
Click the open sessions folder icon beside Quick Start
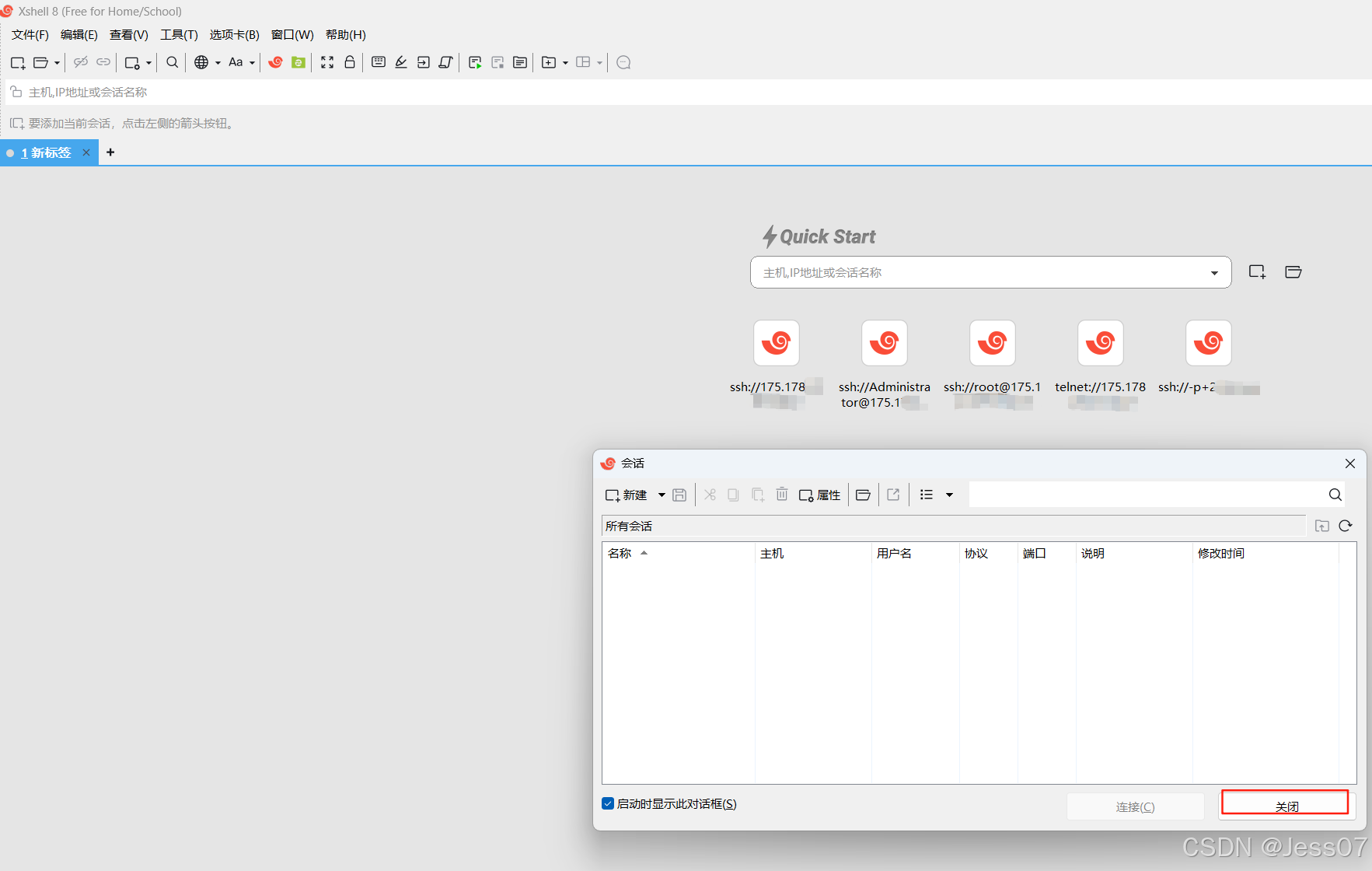(1293, 272)
